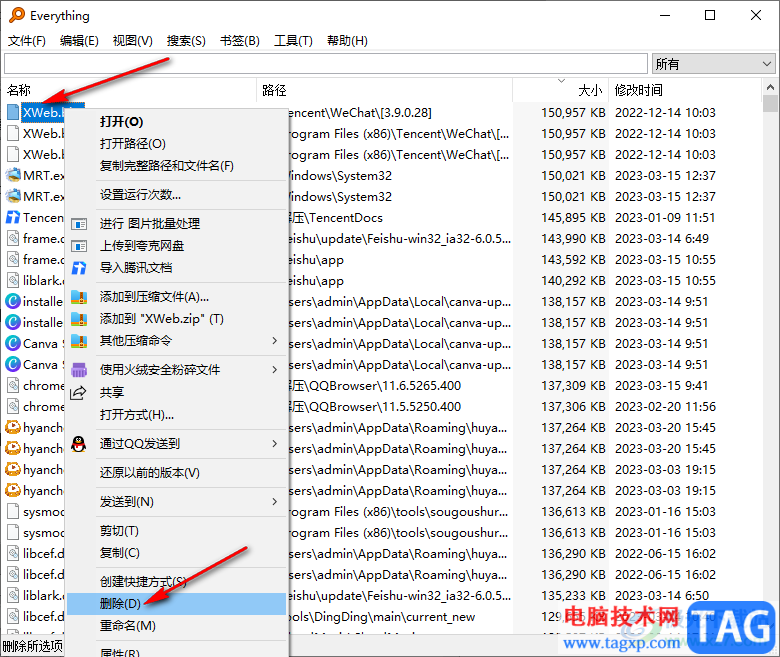
Task: Click size value 145,895 KB
Action: pyautogui.click(x=574, y=217)
